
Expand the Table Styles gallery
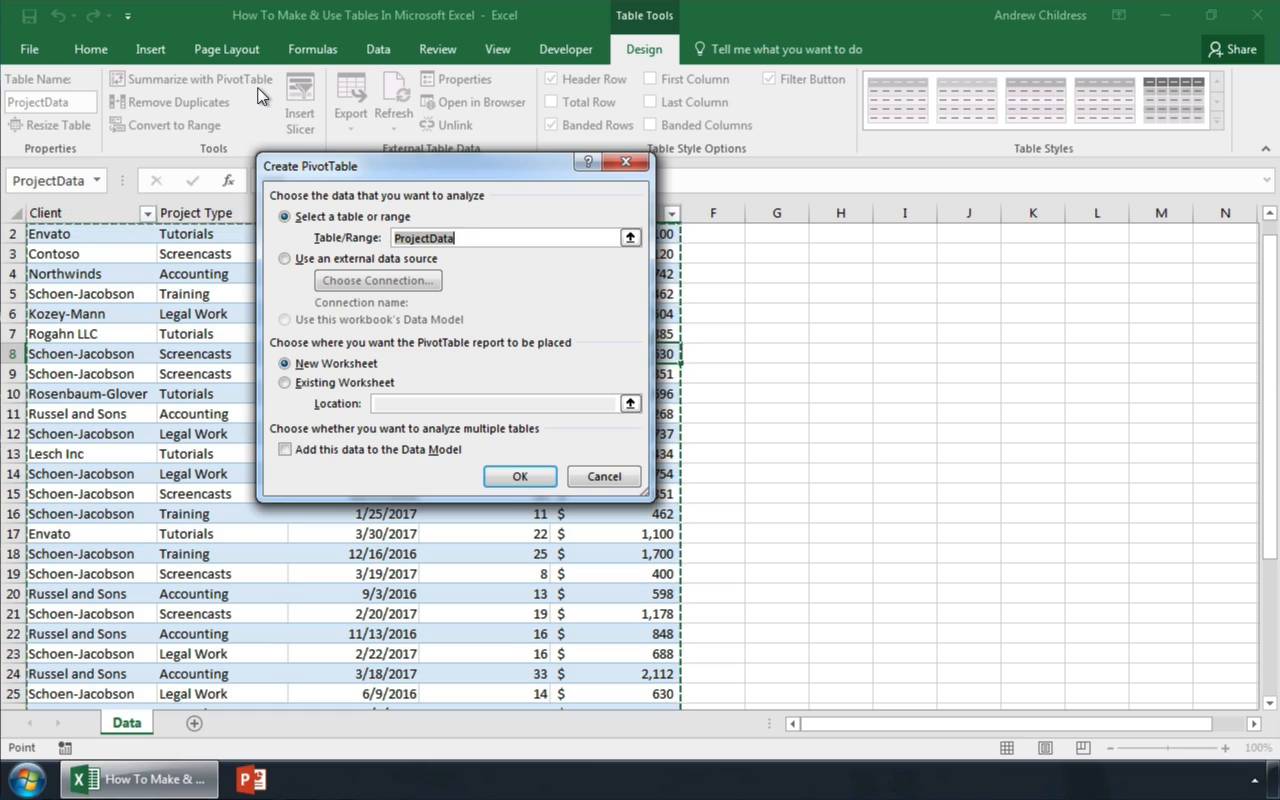coord(1217,121)
